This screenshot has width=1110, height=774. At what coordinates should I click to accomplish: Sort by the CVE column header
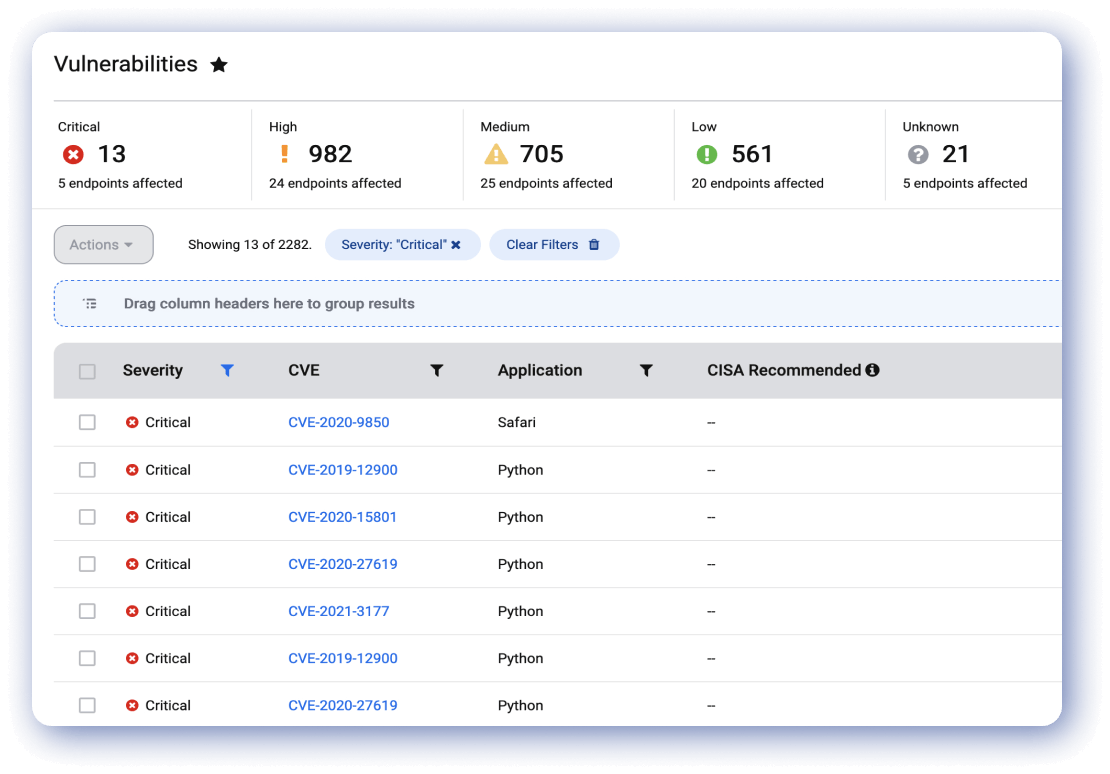pos(304,370)
